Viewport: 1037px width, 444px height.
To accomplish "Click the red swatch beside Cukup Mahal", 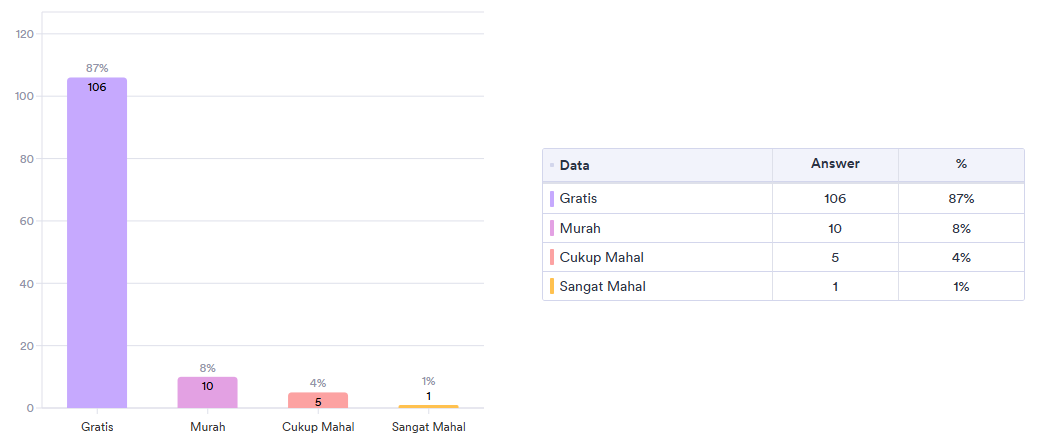I will (x=552, y=257).
